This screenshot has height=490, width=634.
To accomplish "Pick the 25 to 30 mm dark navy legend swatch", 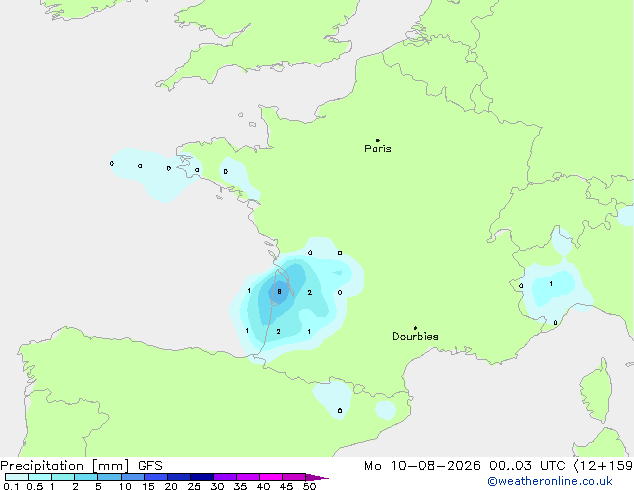I will coord(202,477).
